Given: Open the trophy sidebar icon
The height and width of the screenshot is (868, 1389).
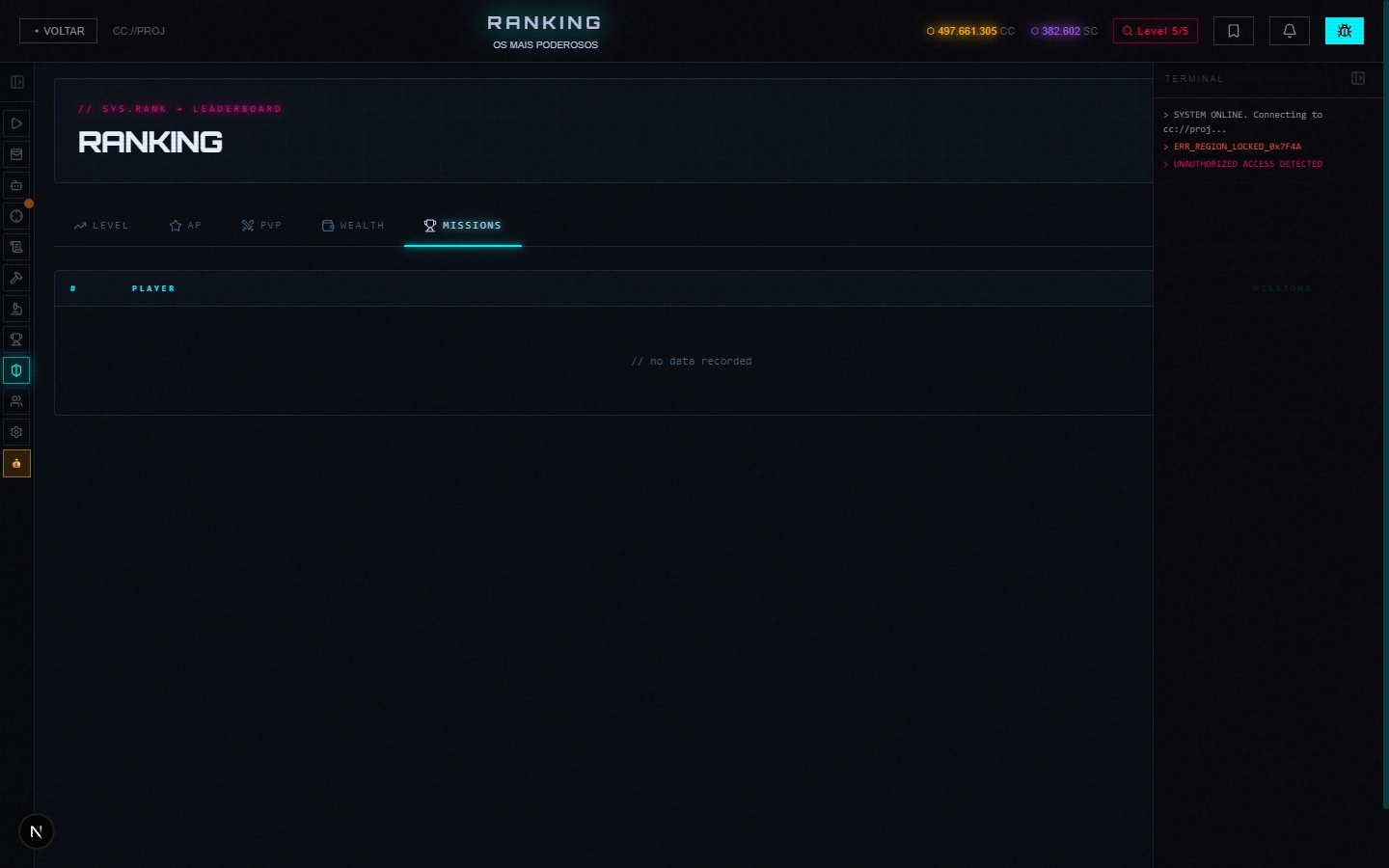Looking at the screenshot, I should coord(16,339).
